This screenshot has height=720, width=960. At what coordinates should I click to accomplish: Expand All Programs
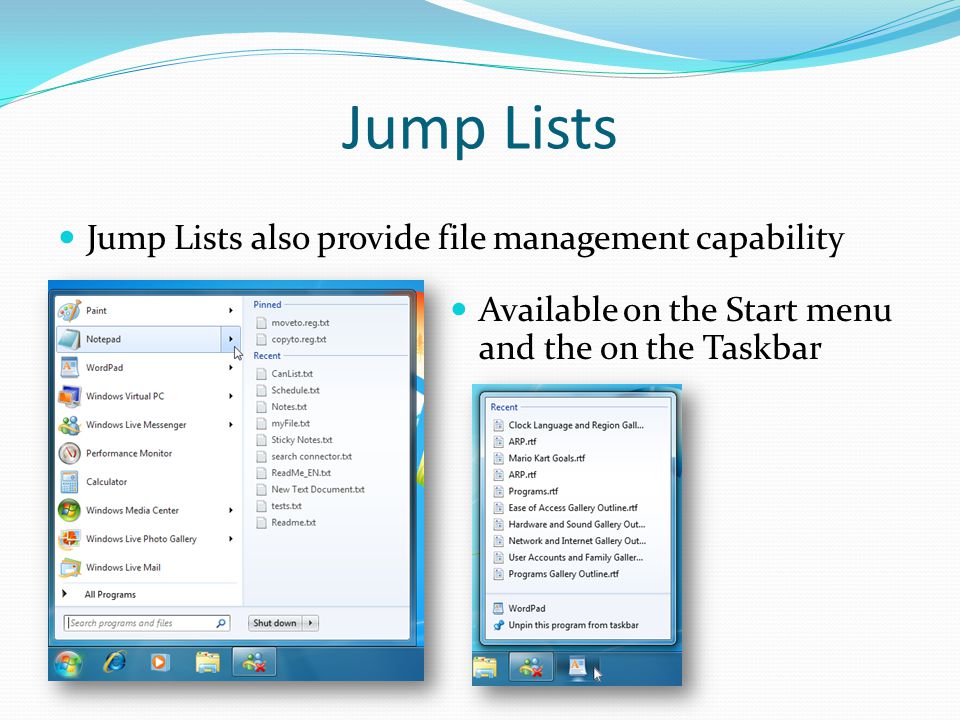(x=110, y=594)
